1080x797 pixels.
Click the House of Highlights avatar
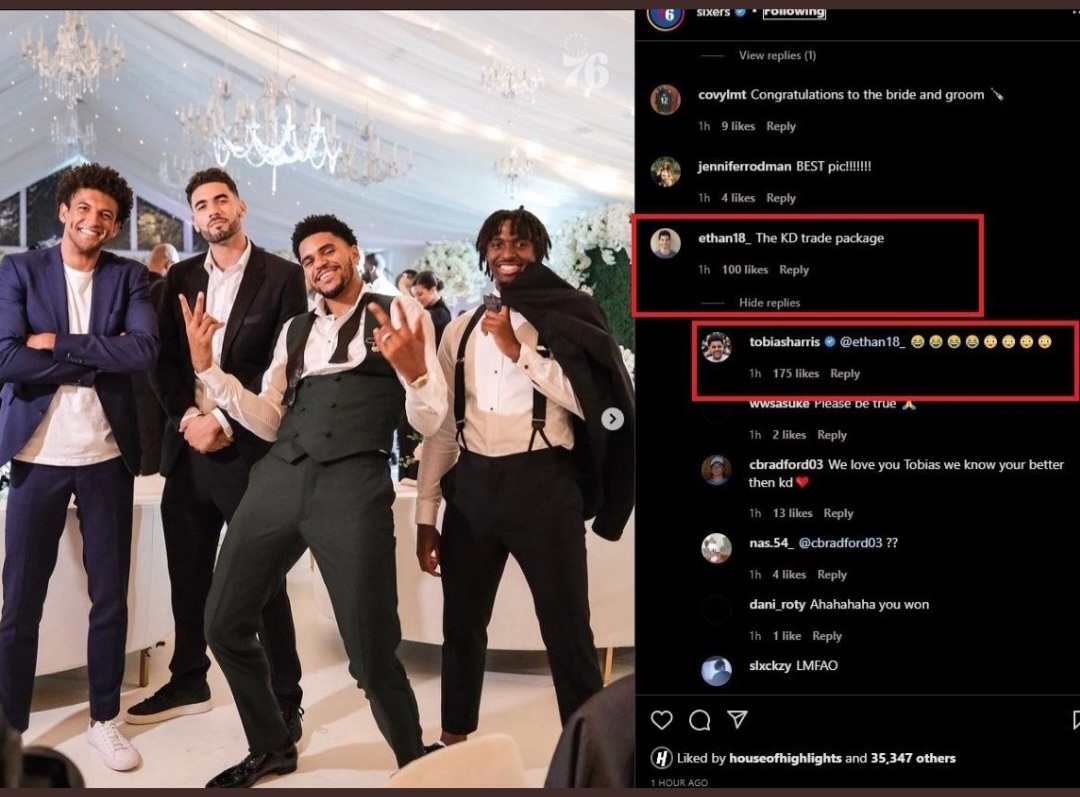[x=661, y=758]
